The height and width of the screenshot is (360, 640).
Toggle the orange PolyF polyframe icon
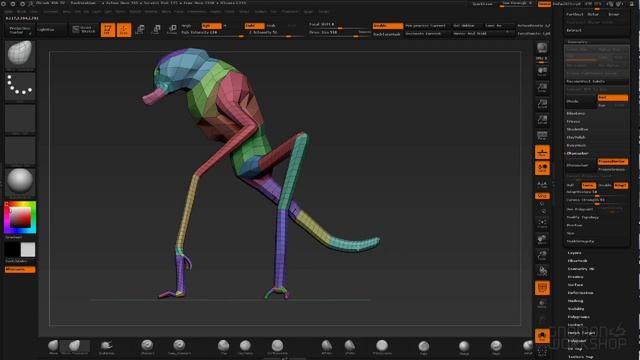542,288
